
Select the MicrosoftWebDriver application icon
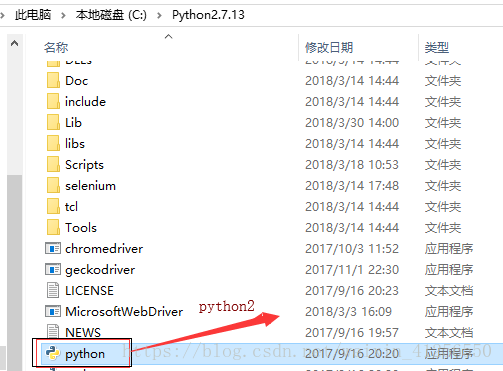pos(53,312)
